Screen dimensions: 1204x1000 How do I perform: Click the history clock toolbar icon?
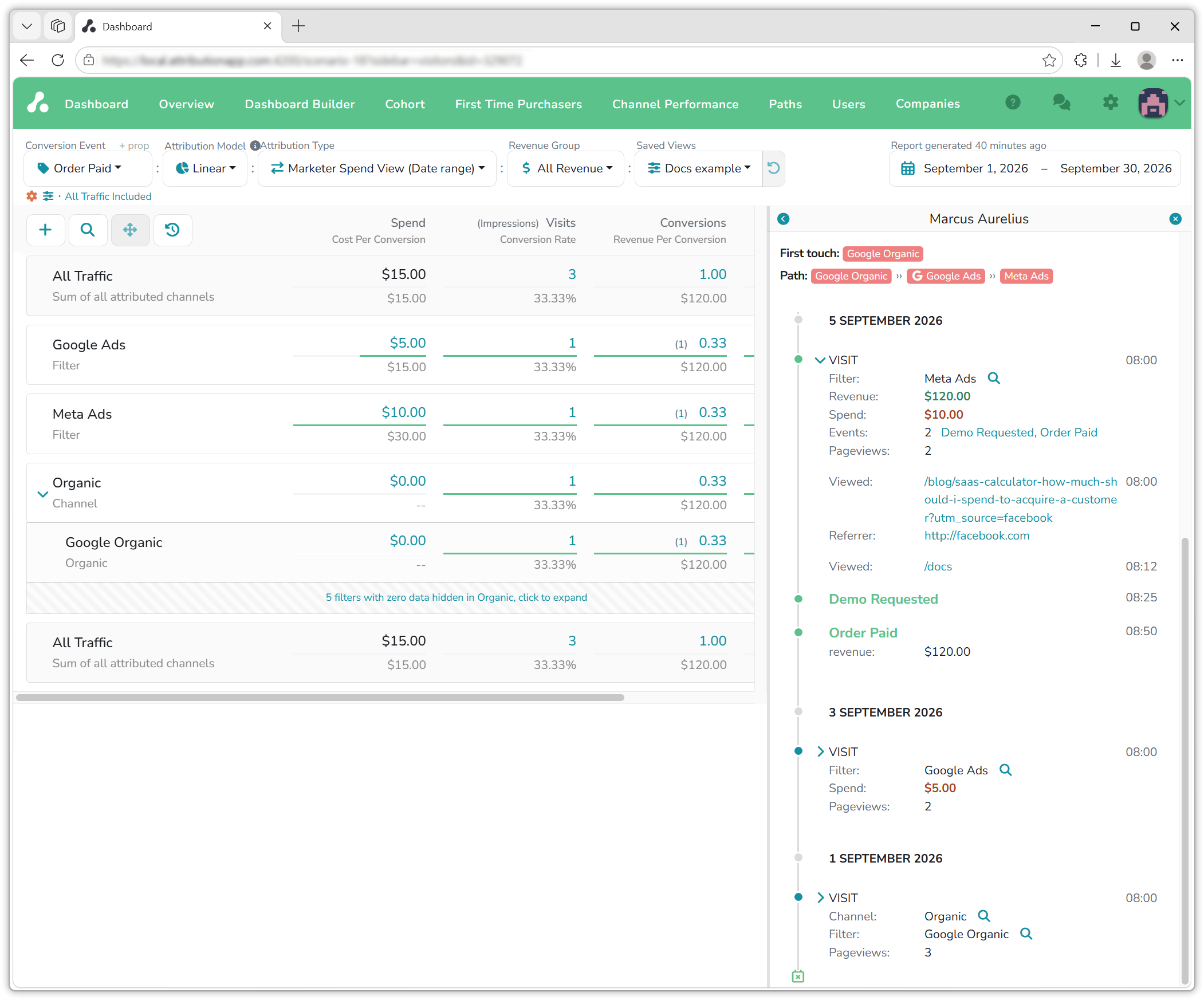(x=172, y=230)
